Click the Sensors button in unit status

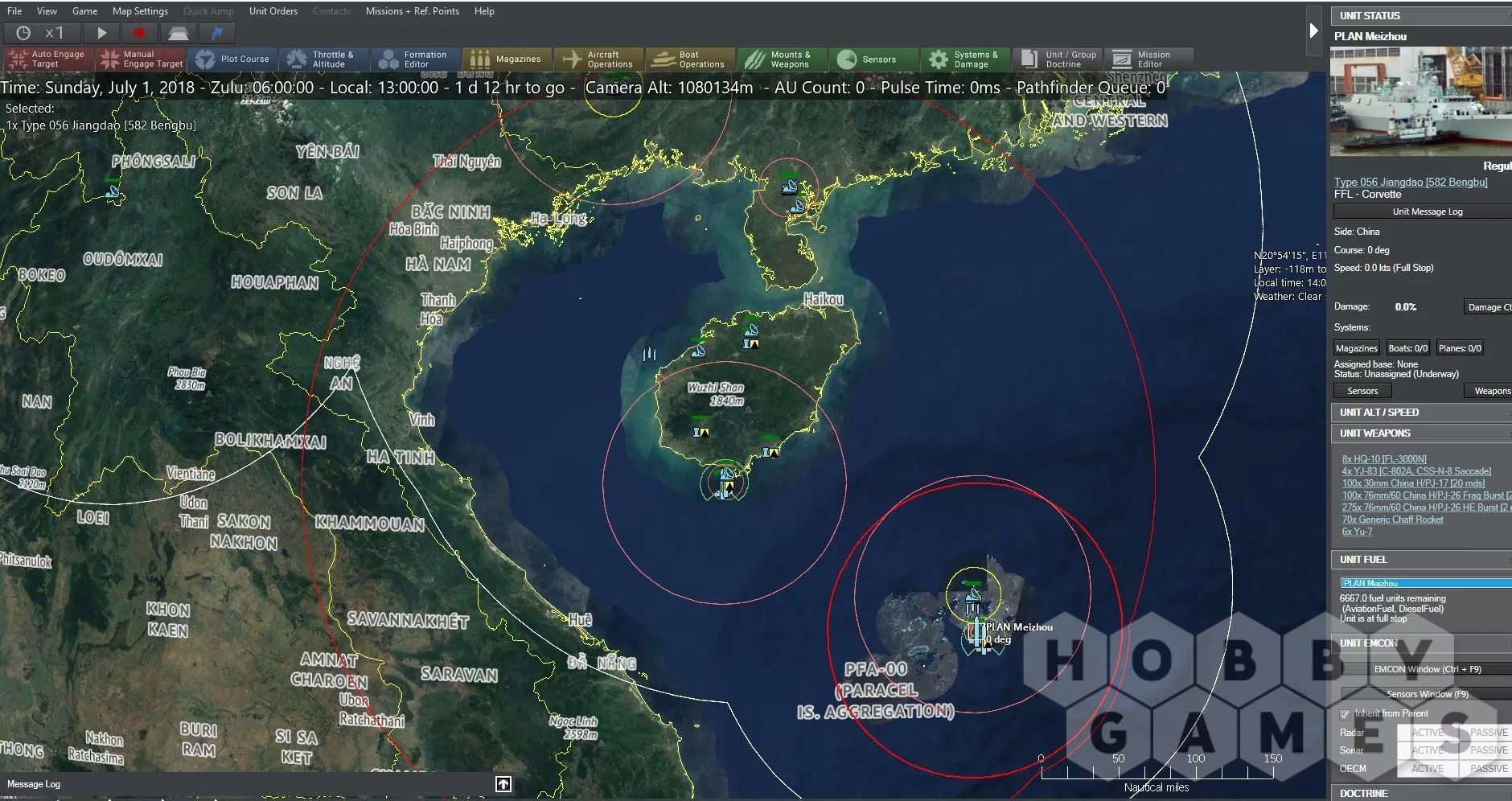click(x=1362, y=391)
